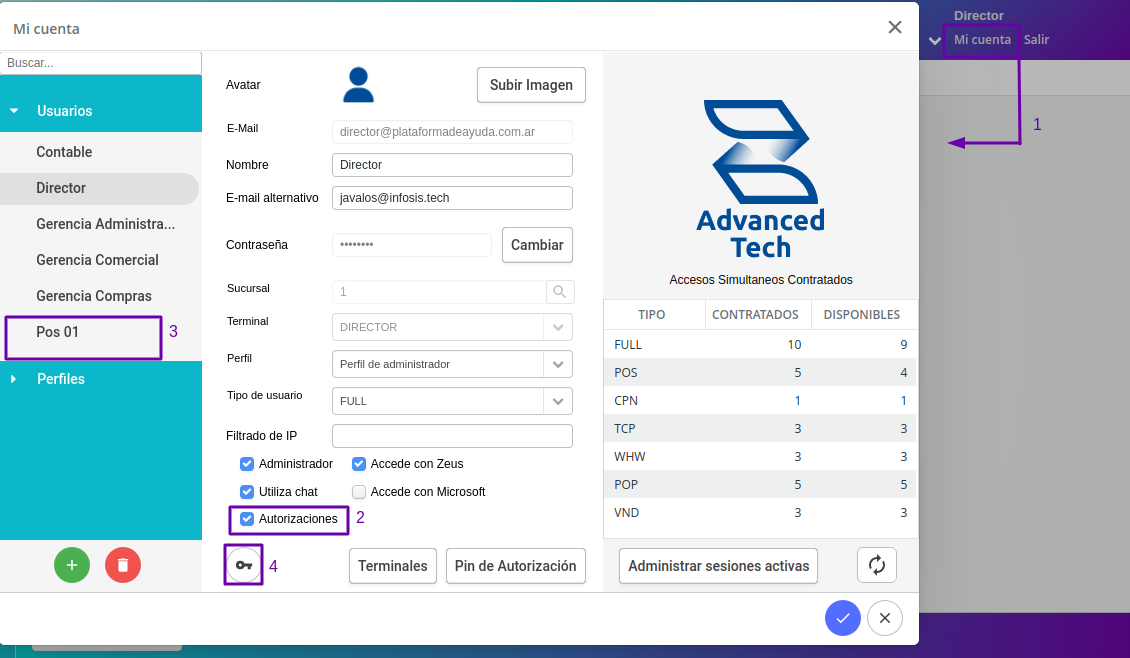This screenshot has width=1130, height=658.
Task: Click the Terminales button
Action: (393, 566)
